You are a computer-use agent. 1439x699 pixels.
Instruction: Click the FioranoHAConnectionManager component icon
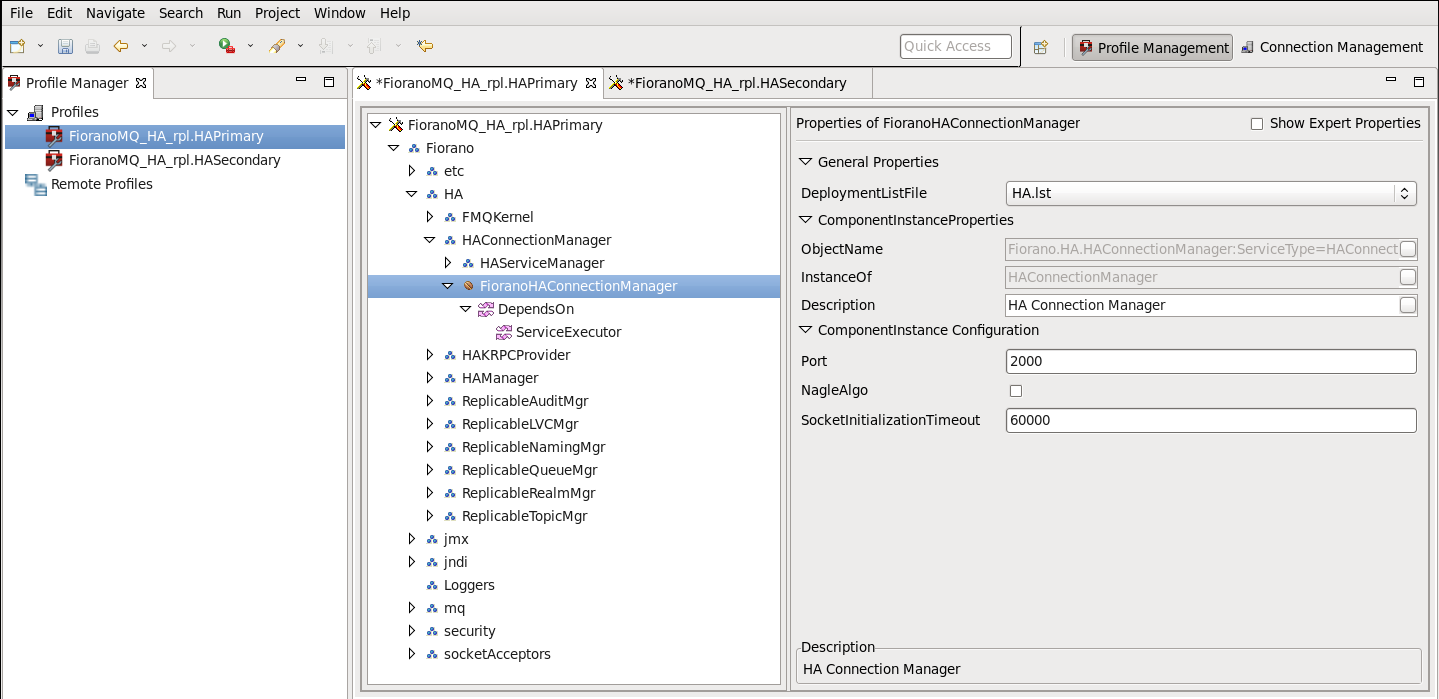[469, 286]
